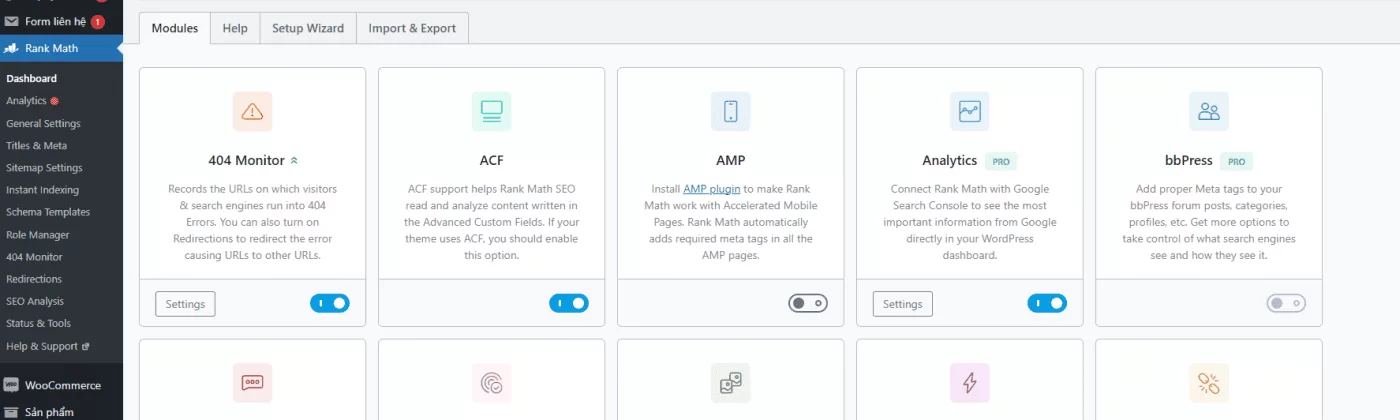Open Dashboard in Rank Math submenu
Image resolution: width=1400 pixels, height=420 pixels.
pos(31,78)
